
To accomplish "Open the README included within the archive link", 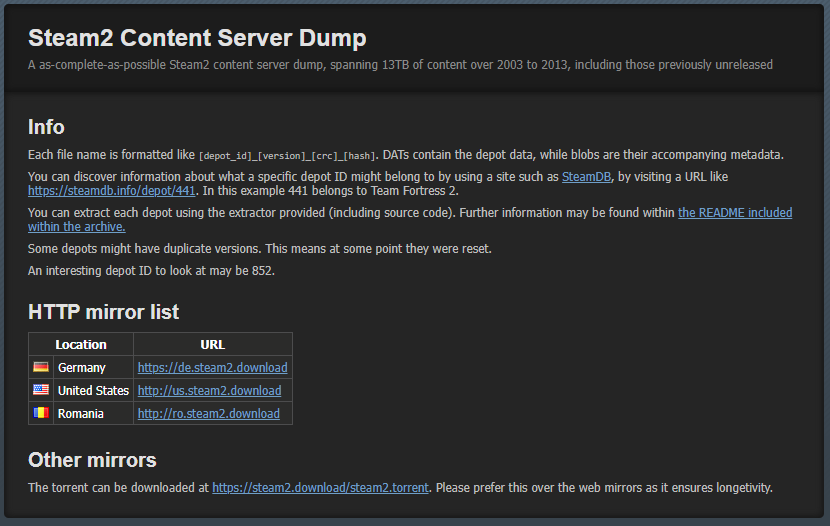I will coord(735,213).
